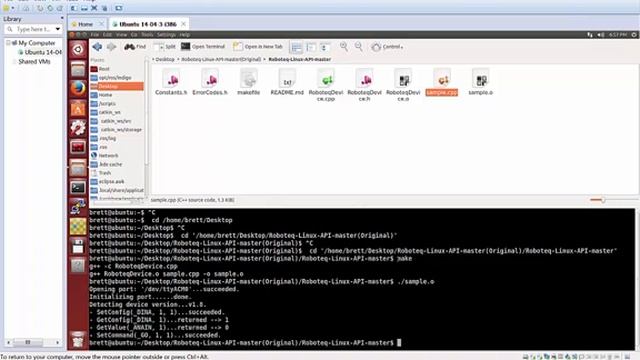The width and height of the screenshot is (640, 360).
Task: Adjust the icon zoom slider
Action: pyautogui.click(x=602, y=200)
